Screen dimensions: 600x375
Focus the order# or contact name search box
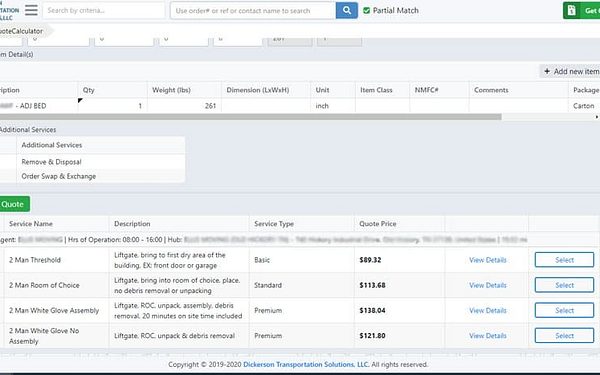click(253, 10)
